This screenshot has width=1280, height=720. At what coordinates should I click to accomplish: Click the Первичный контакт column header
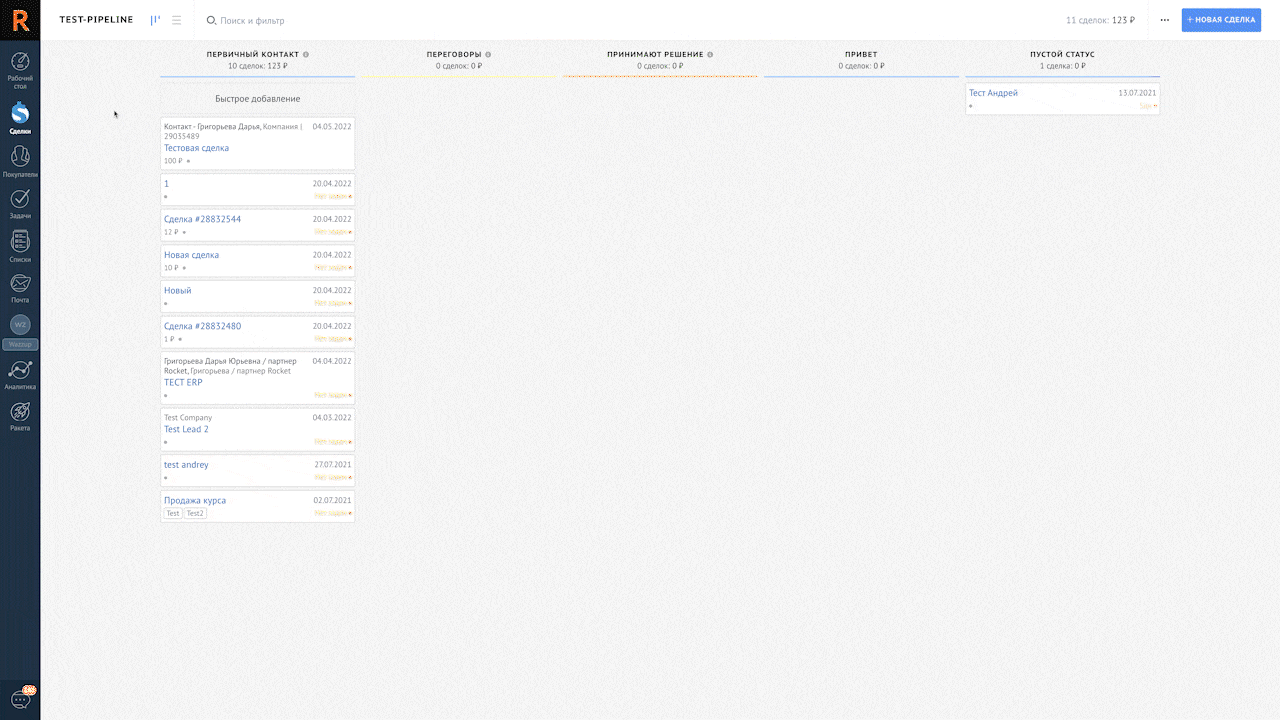(x=253, y=55)
